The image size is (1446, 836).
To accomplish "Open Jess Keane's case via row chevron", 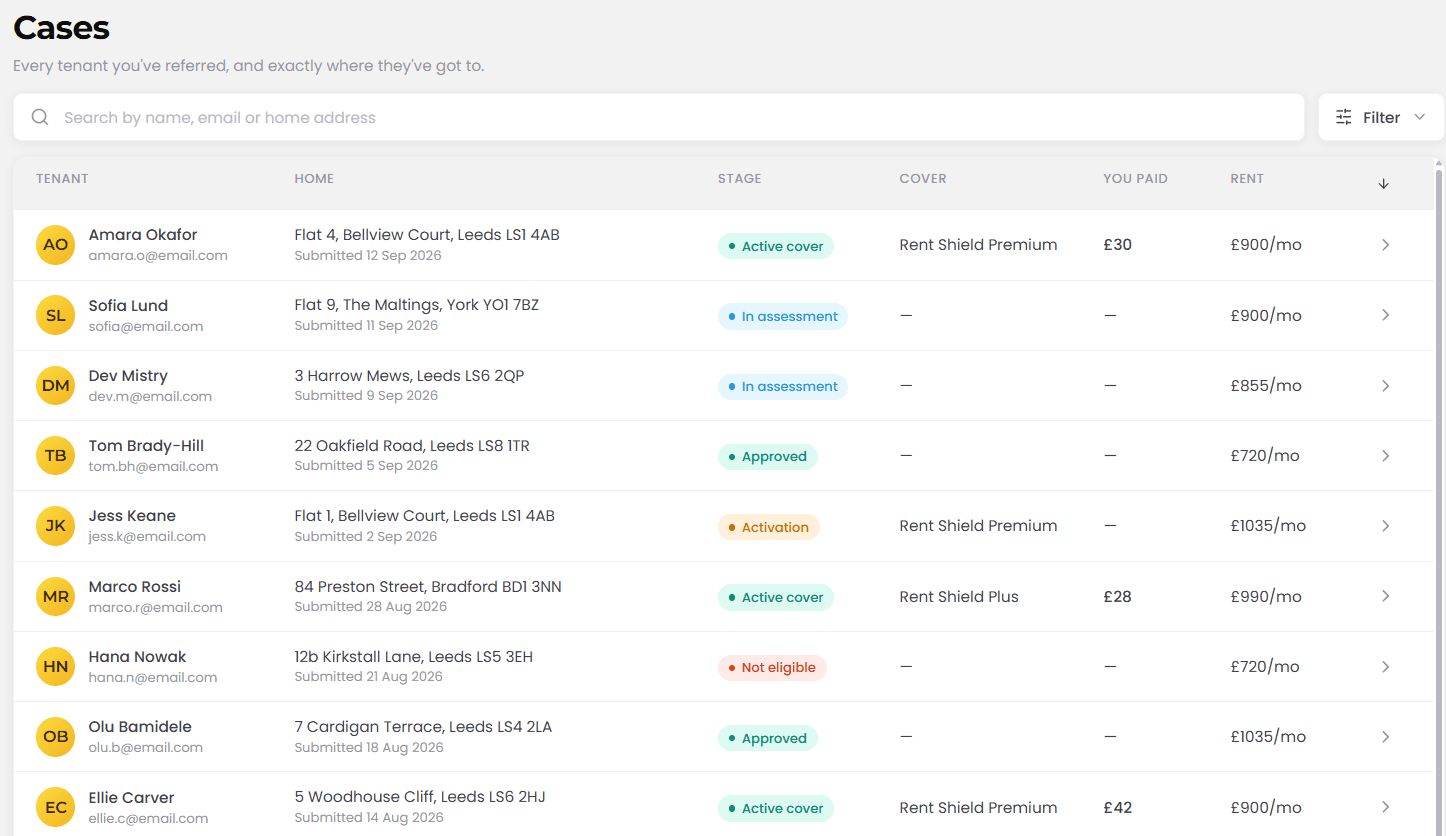I will (x=1385, y=526).
